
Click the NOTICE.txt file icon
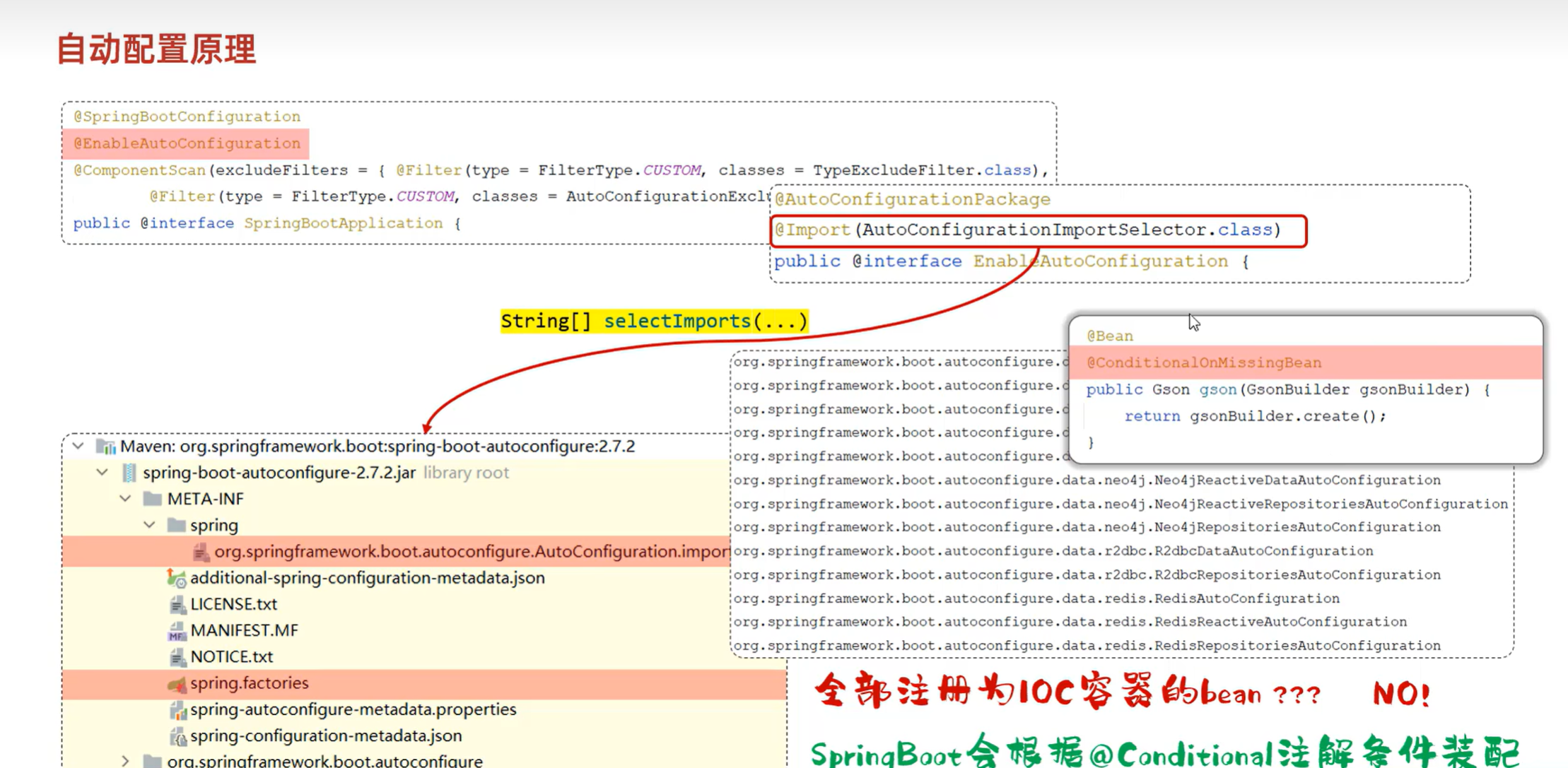[x=177, y=656]
